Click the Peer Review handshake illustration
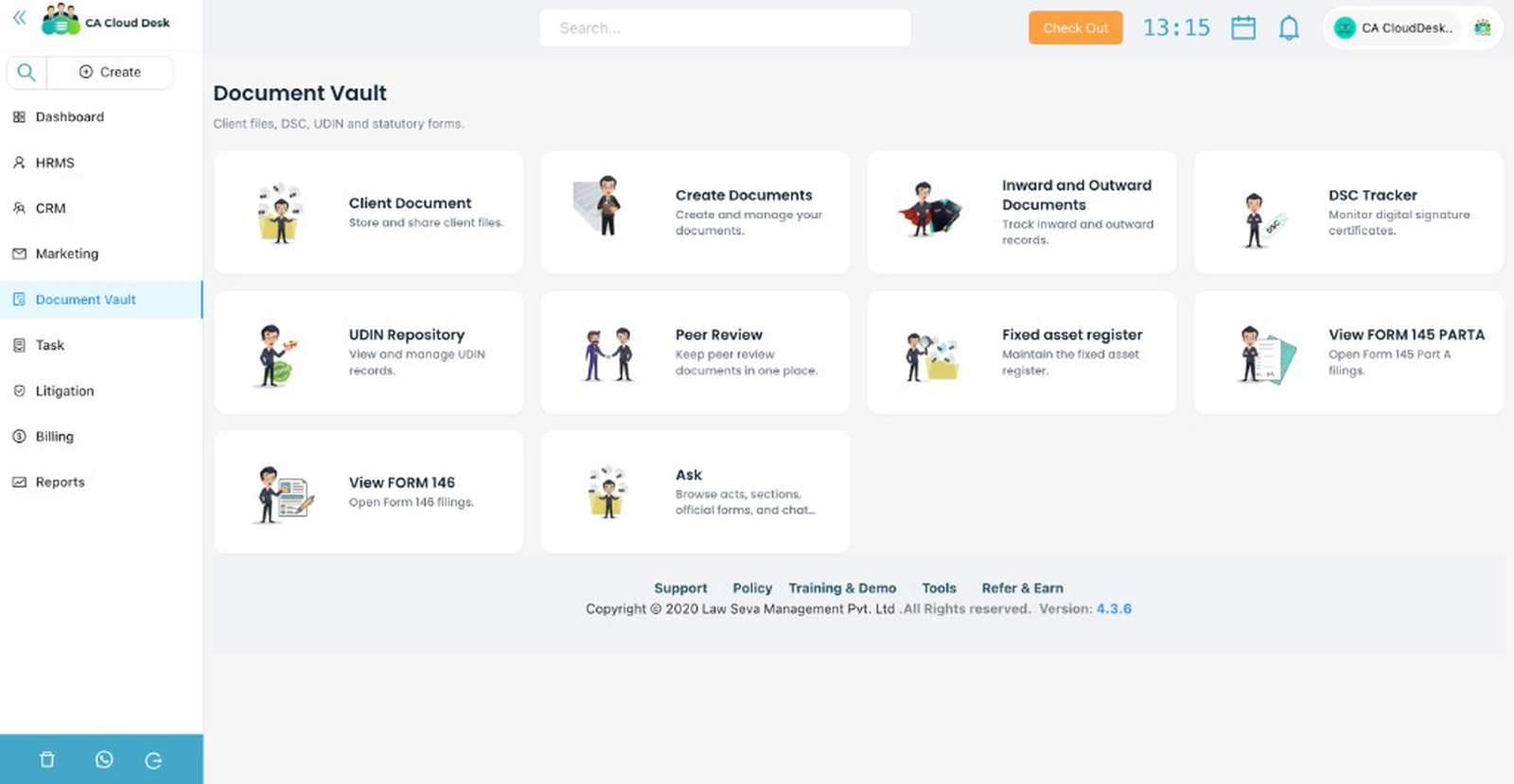Screen dimensions: 1514x784 click(608, 355)
